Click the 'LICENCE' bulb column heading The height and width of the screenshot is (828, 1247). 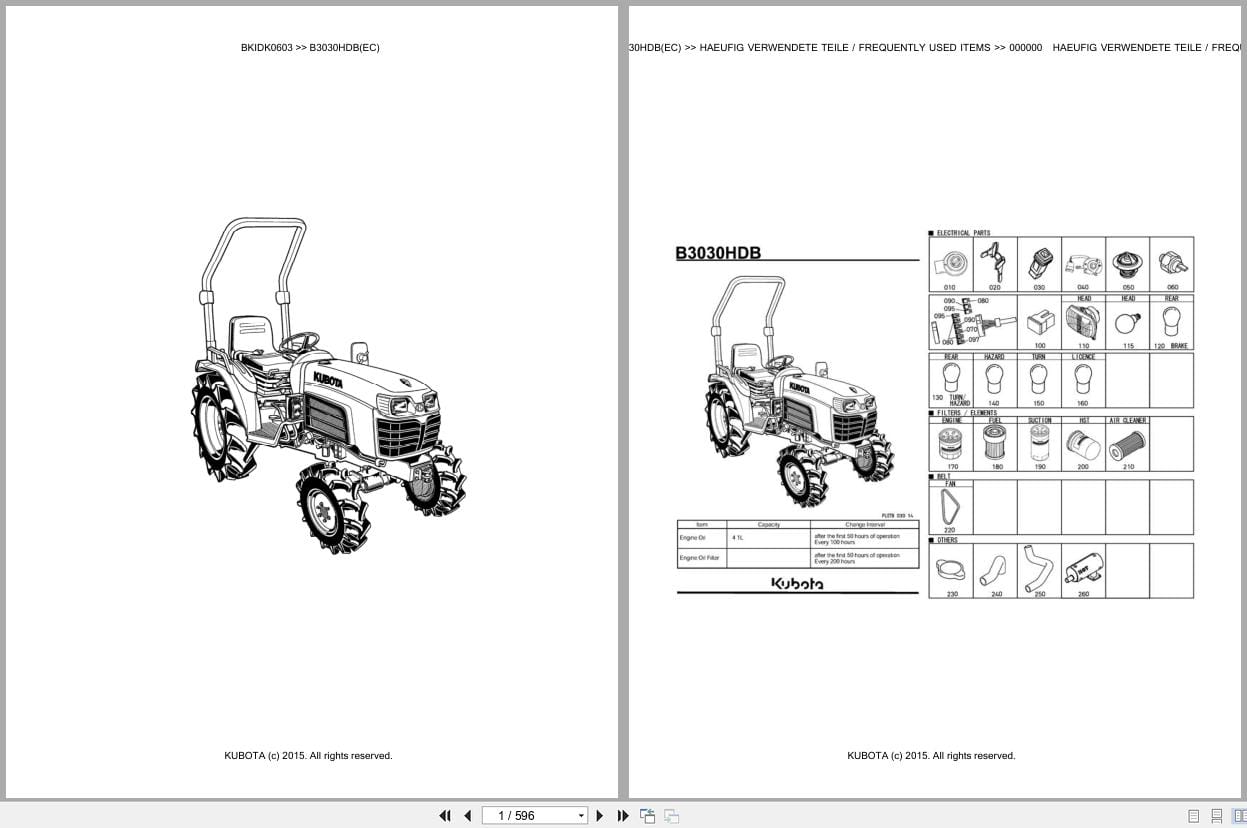pos(1083,357)
